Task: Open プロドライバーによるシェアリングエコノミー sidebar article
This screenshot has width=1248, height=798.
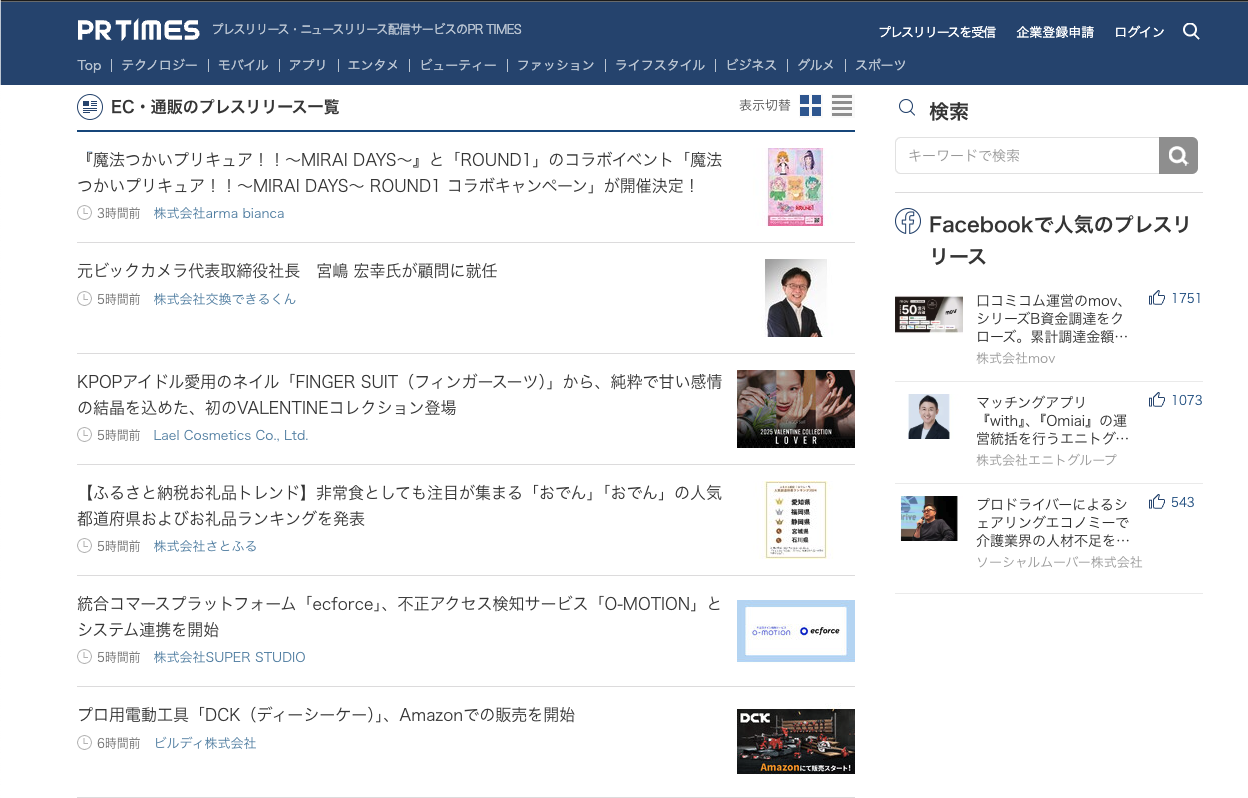Action: [x=1052, y=522]
